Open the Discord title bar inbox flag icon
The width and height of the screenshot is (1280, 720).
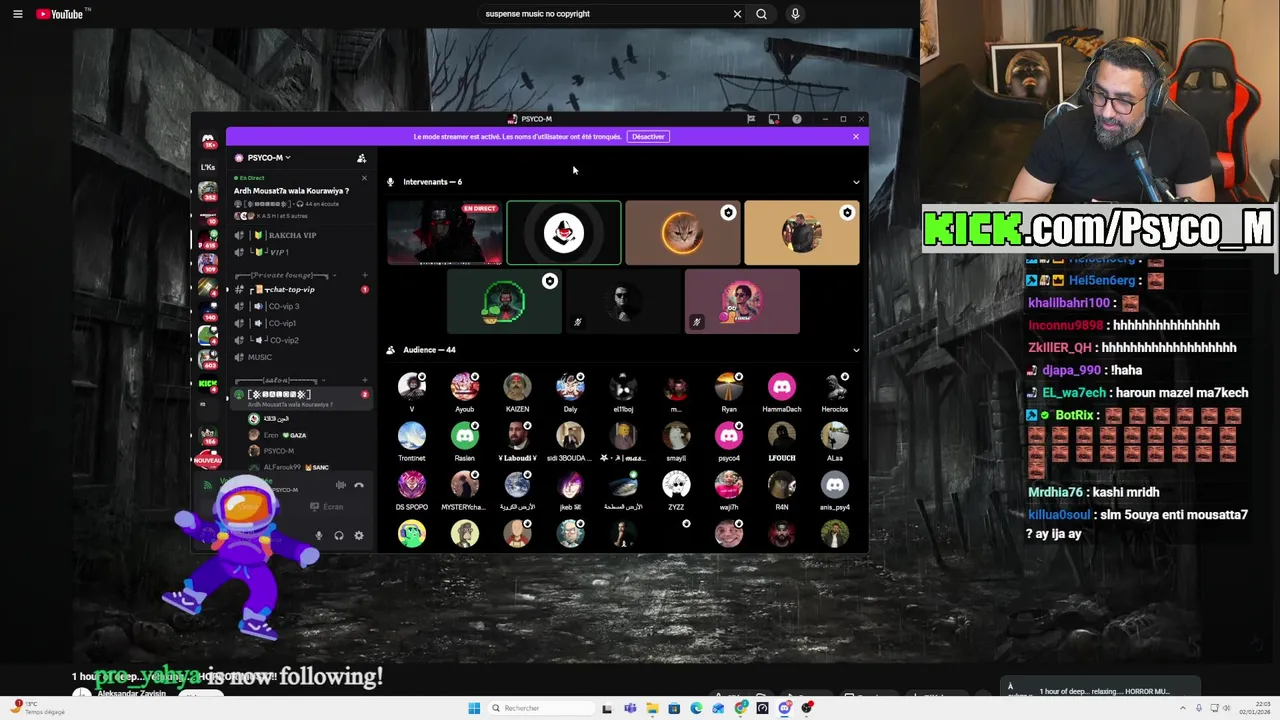tap(751, 119)
